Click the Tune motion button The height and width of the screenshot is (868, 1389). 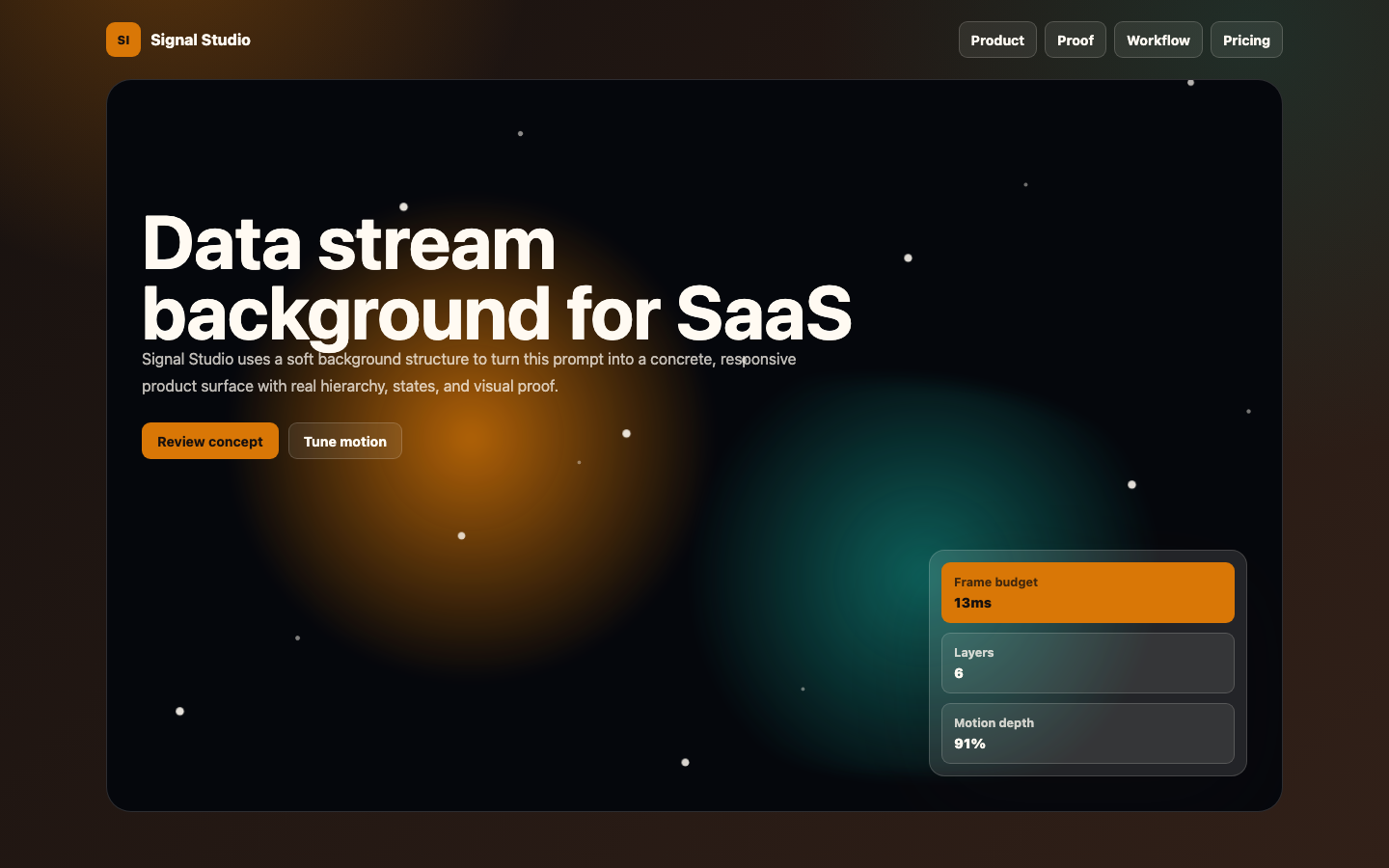point(345,441)
